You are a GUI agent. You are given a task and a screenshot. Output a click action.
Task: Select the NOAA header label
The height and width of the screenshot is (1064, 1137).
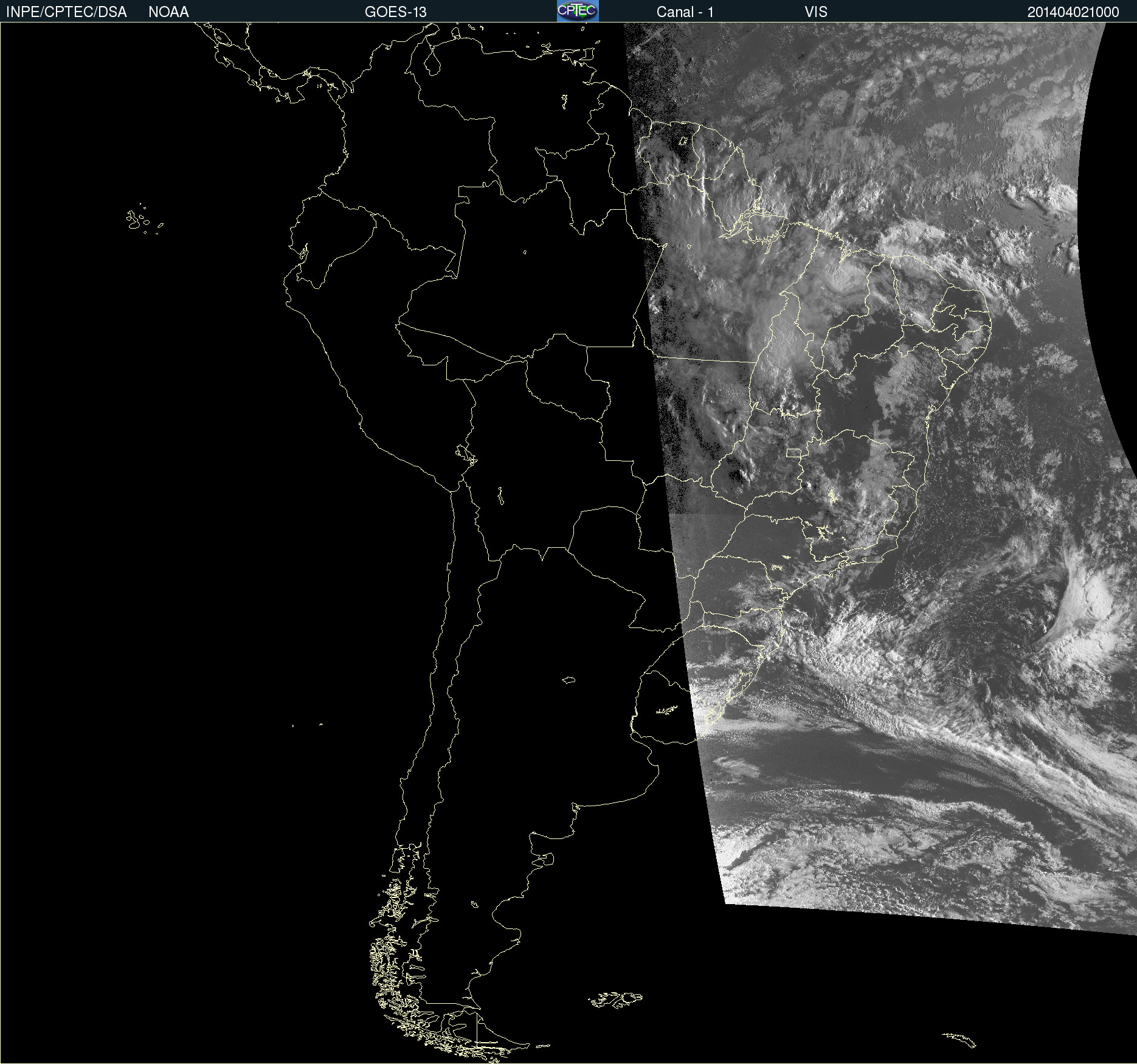pyautogui.click(x=168, y=12)
